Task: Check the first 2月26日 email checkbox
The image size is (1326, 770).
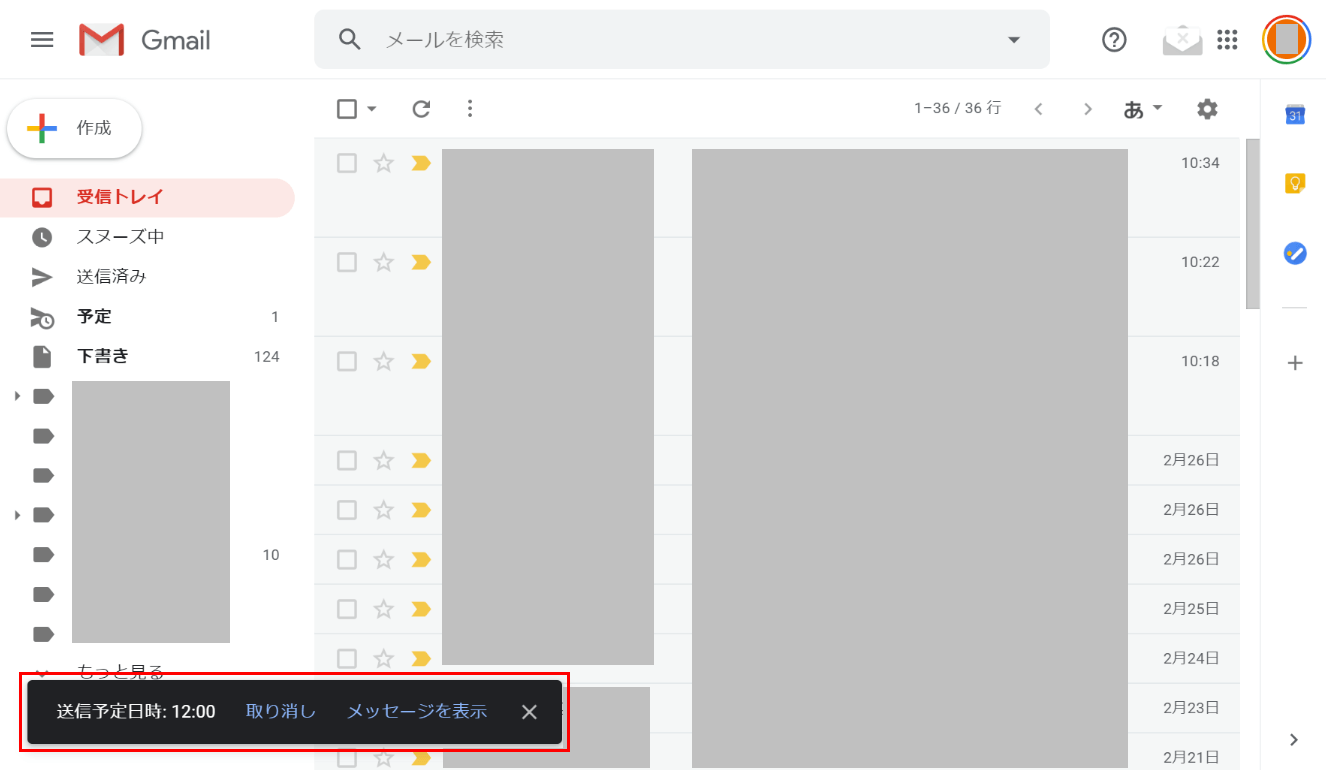Action: 347,460
